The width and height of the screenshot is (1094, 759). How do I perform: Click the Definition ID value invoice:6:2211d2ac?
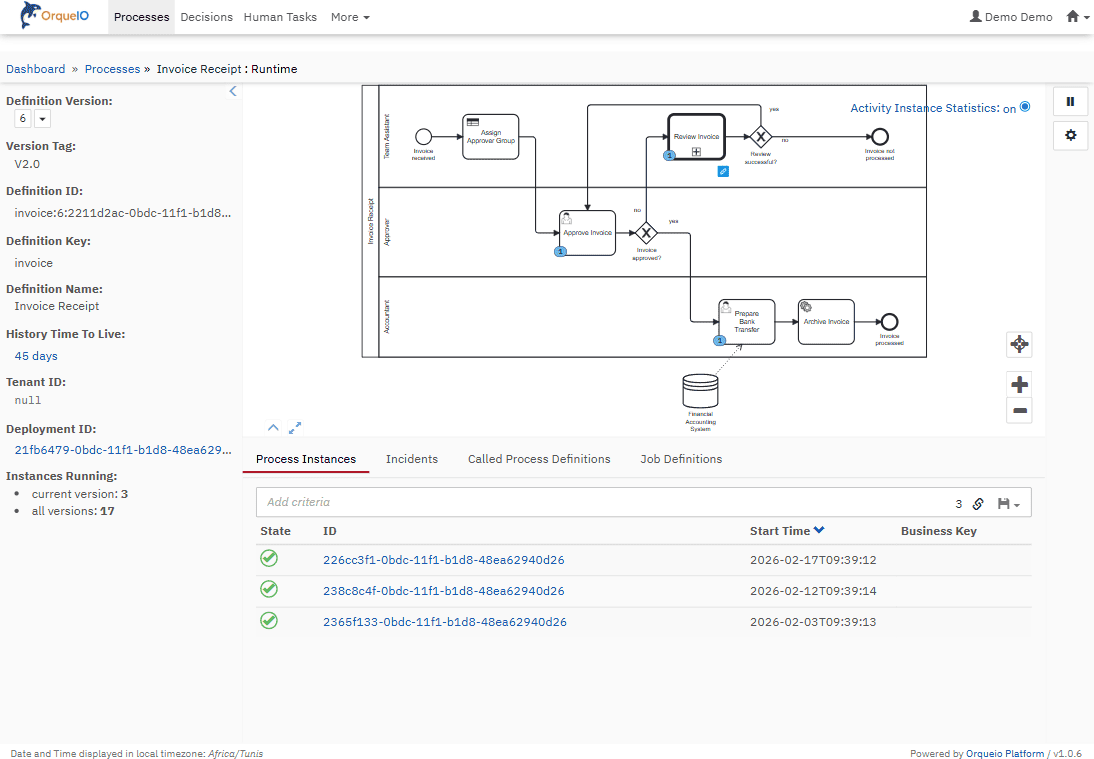(123, 213)
